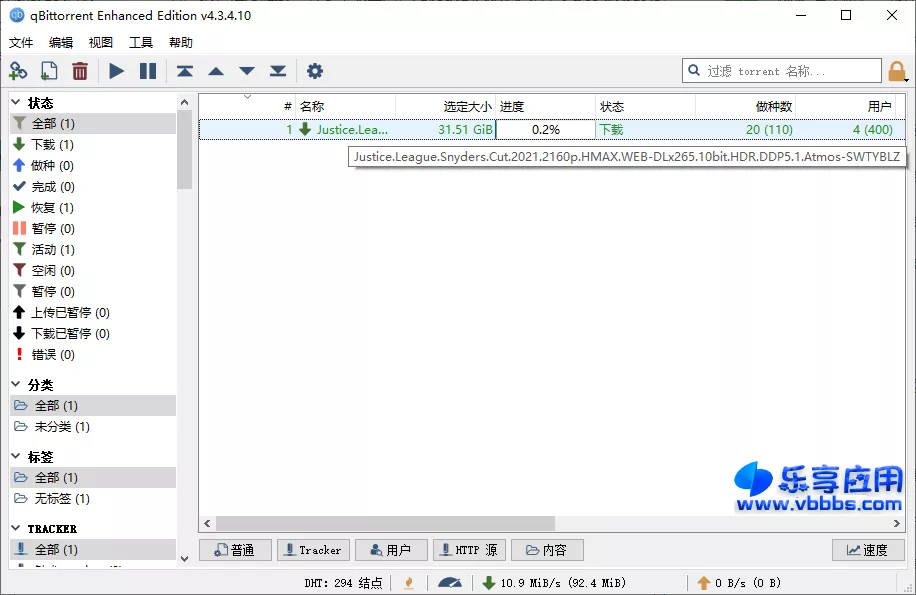Collapse the 状态 section in the sidebar
The height and width of the screenshot is (595, 916).
16,101
